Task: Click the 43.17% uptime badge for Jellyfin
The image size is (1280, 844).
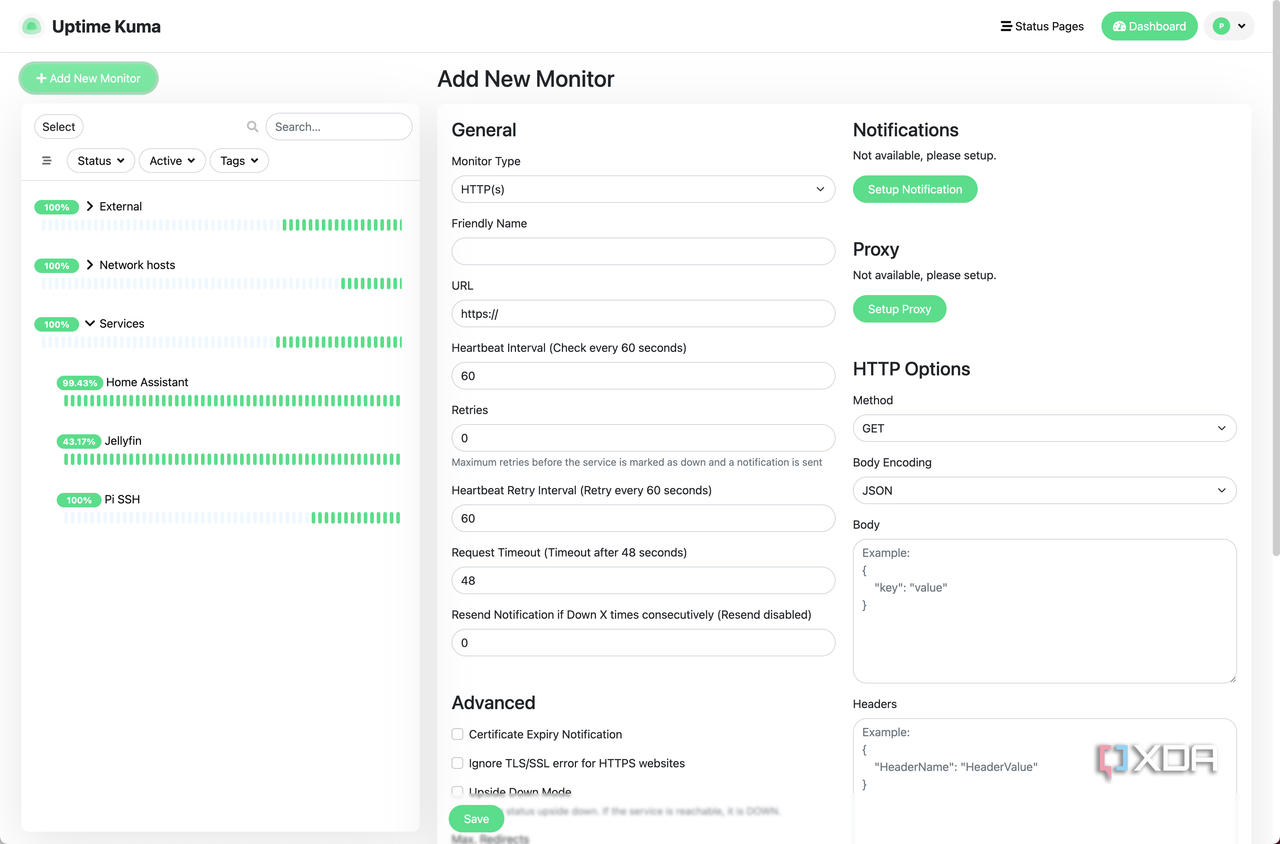Action: coord(79,441)
